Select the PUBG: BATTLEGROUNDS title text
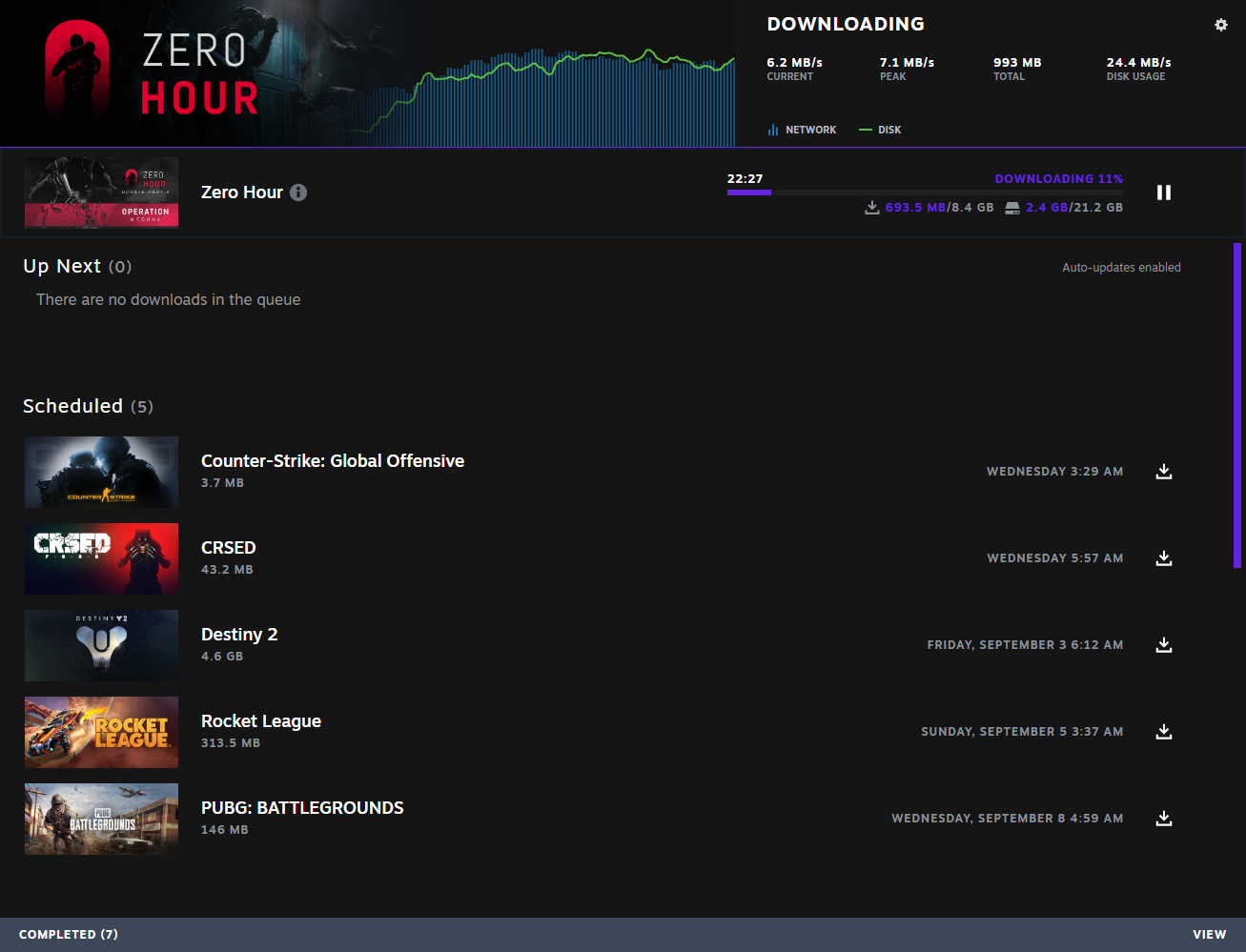Image resolution: width=1246 pixels, height=952 pixels. pos(302,808)
